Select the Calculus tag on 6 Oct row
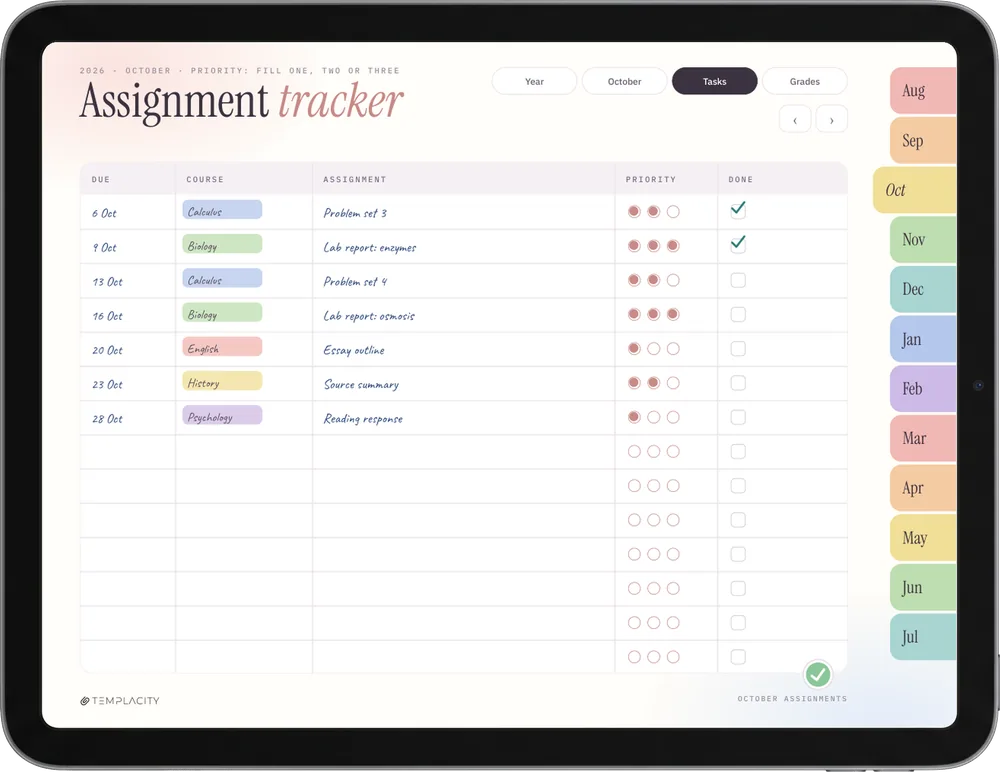1000x772 pixels. click(x=222, y=210)
